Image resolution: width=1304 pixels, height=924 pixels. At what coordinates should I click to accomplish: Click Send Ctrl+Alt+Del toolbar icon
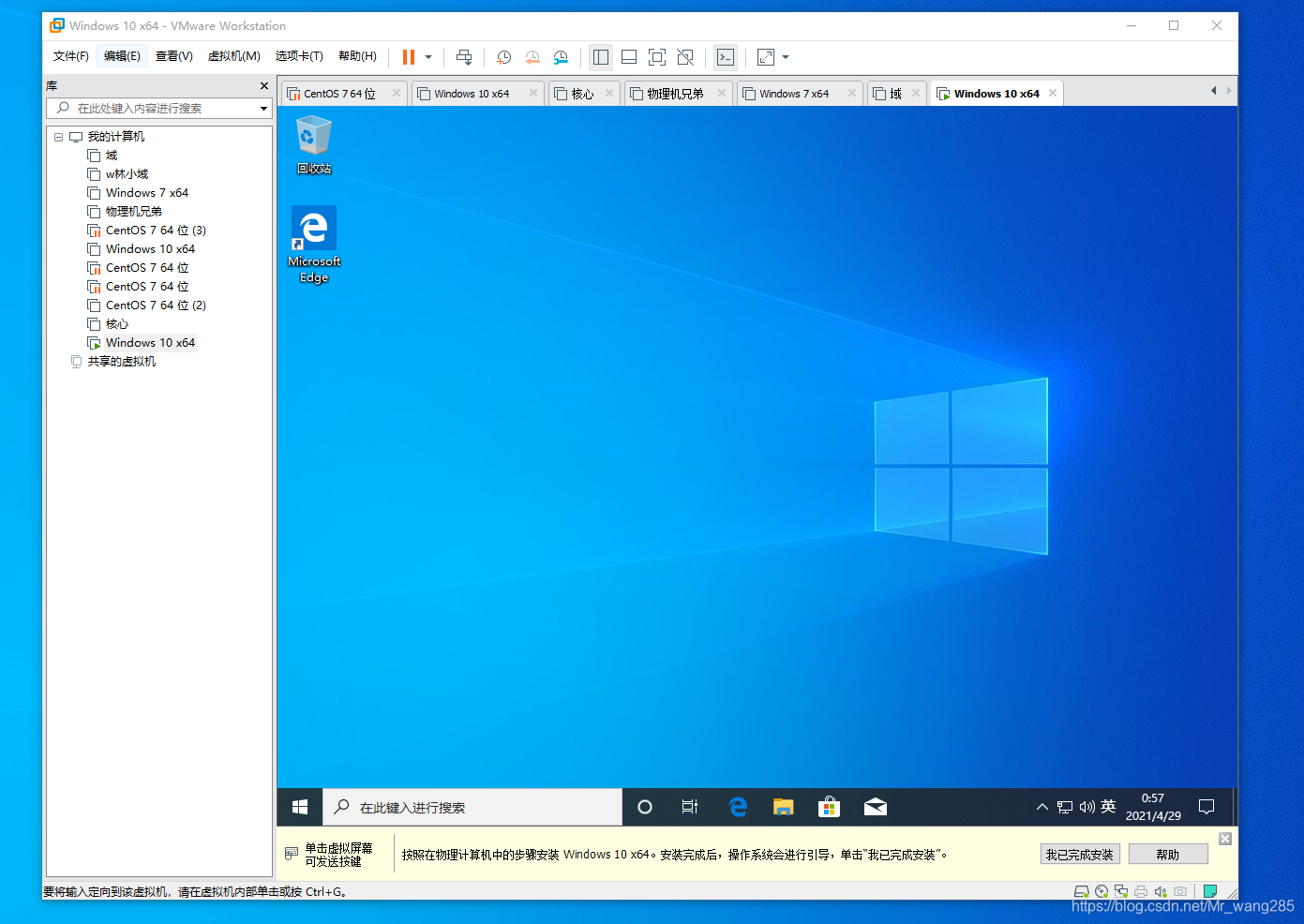click(464, 57)
